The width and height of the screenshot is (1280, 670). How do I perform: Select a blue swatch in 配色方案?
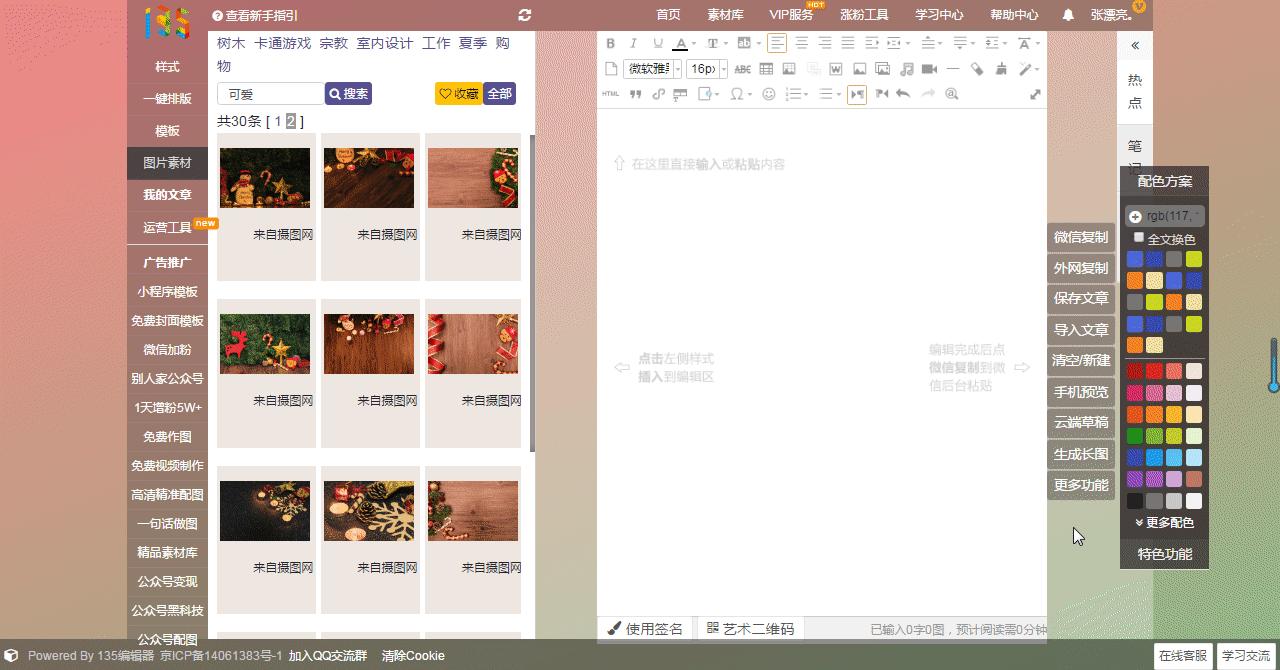[1134, 258]
